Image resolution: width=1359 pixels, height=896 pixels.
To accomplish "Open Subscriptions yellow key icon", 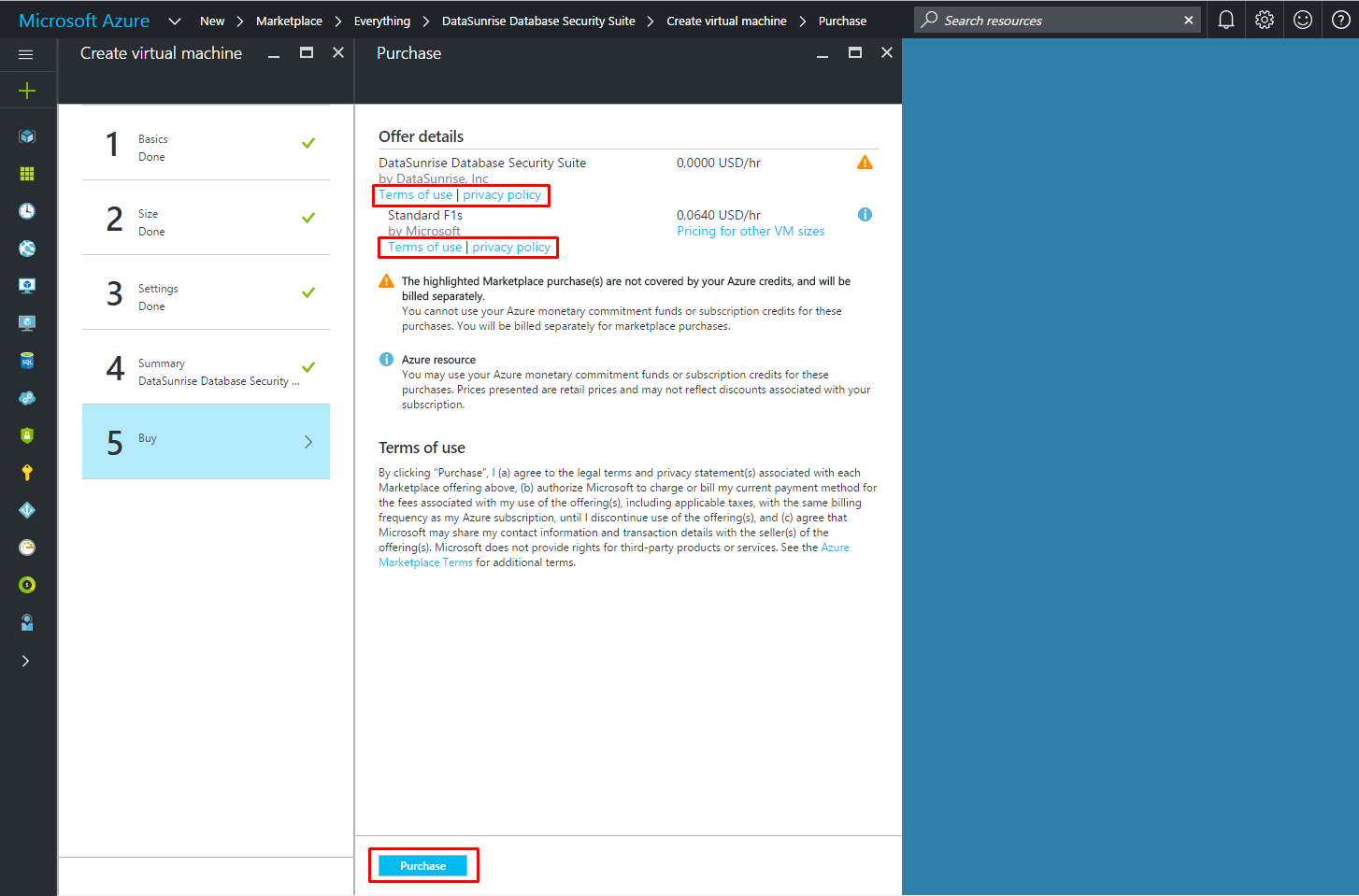I will click(x=27, y=473).
